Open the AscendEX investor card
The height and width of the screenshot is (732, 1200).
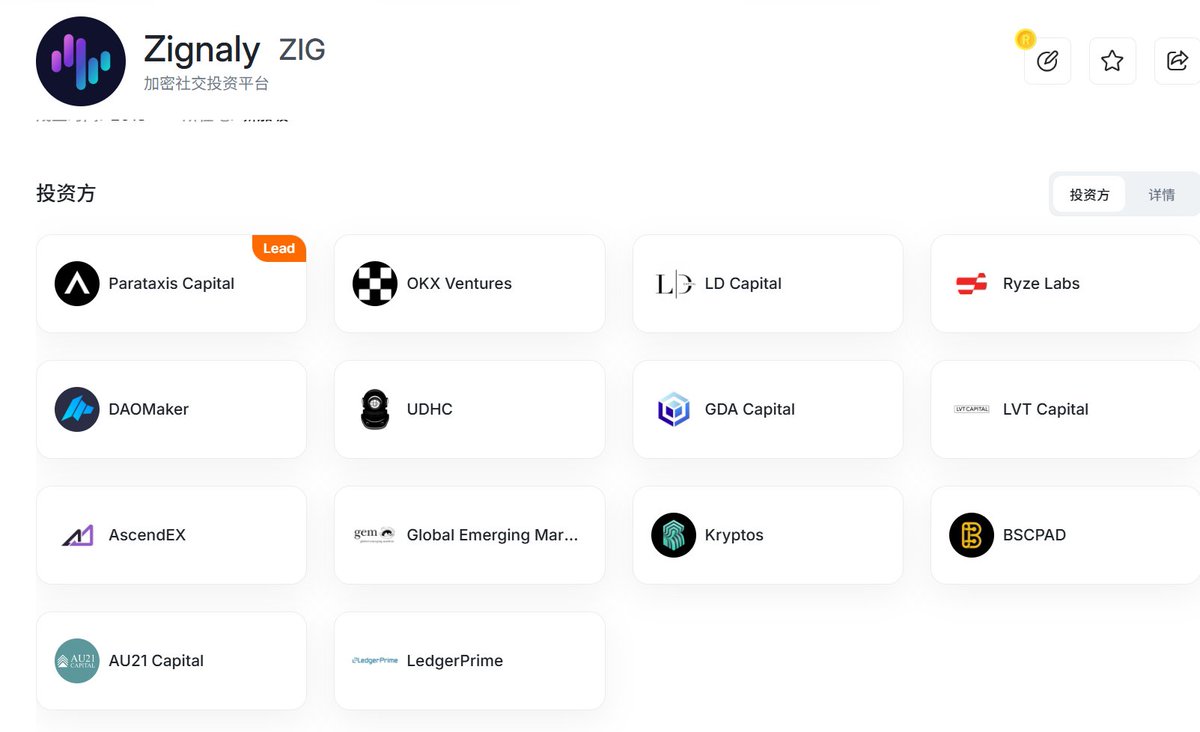[x=171, y=536]
